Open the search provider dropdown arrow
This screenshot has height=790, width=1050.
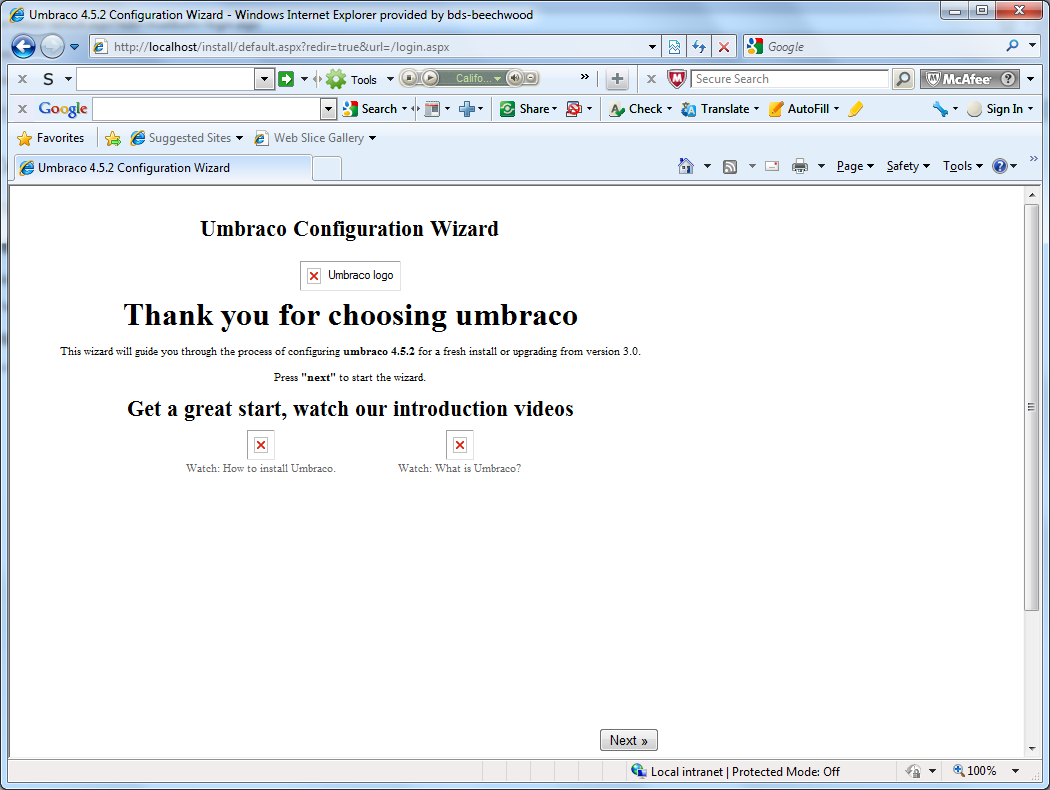[1033, 46]
